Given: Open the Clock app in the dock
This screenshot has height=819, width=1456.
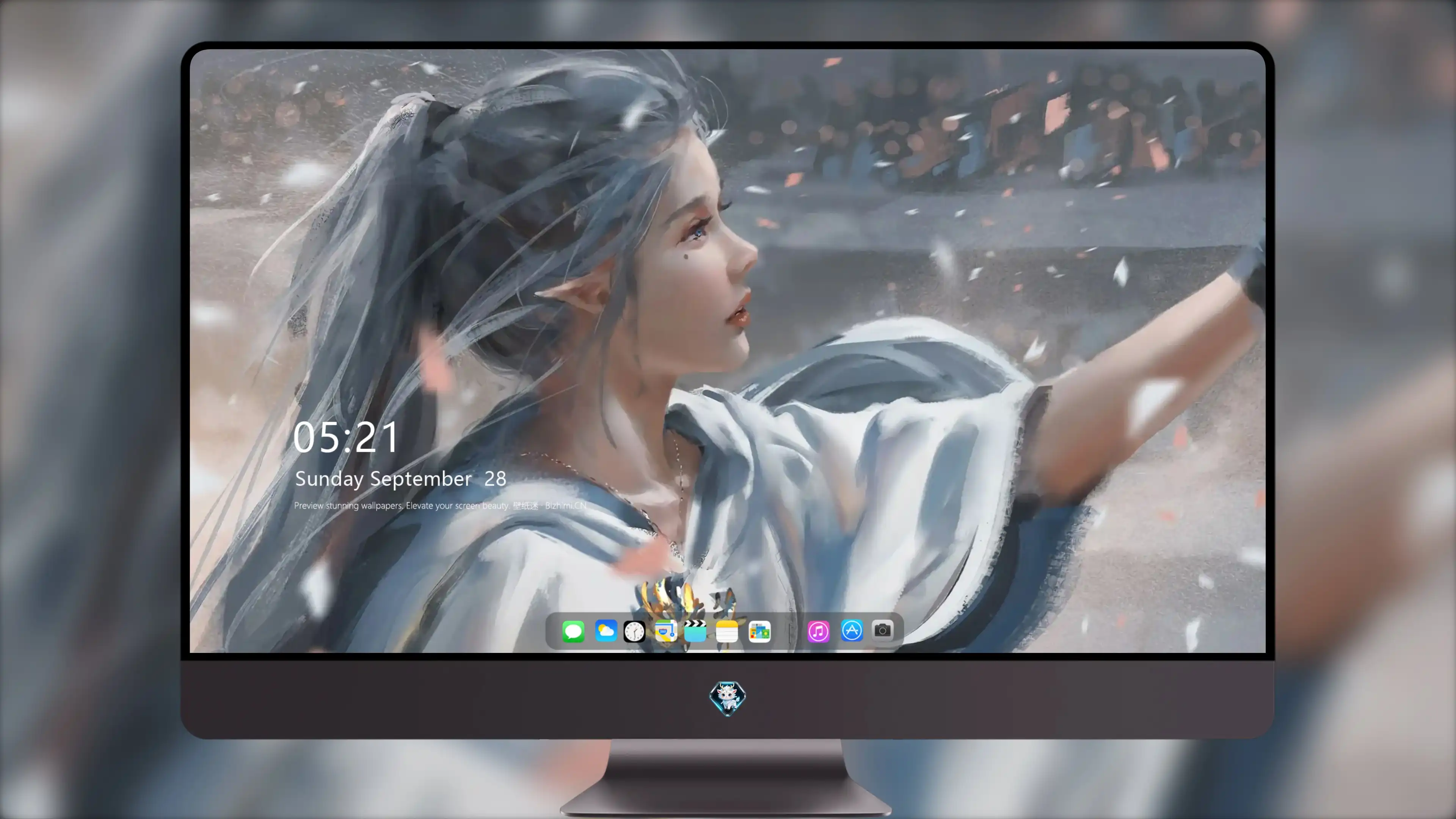Looking at the screenshot, I should 634,631.
